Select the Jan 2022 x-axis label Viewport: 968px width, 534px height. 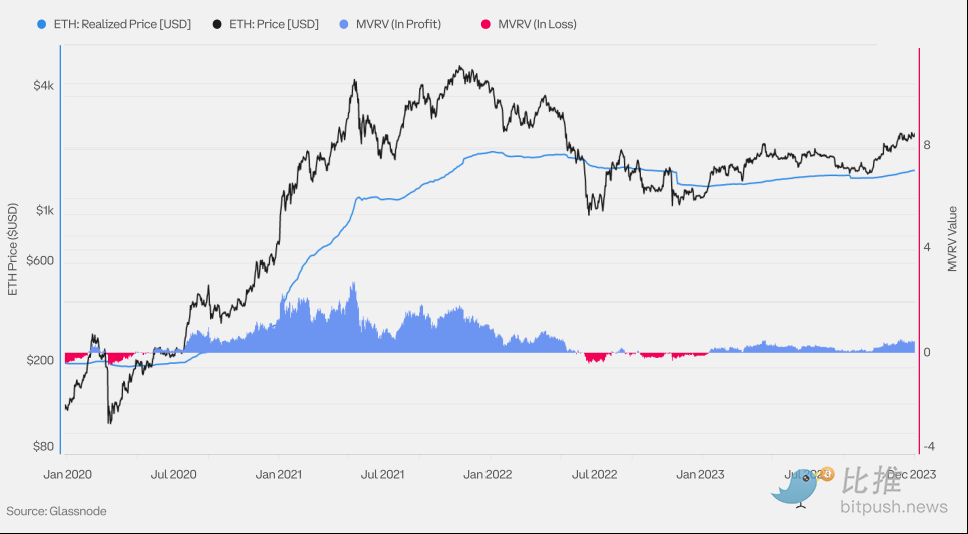click(488, 474)
